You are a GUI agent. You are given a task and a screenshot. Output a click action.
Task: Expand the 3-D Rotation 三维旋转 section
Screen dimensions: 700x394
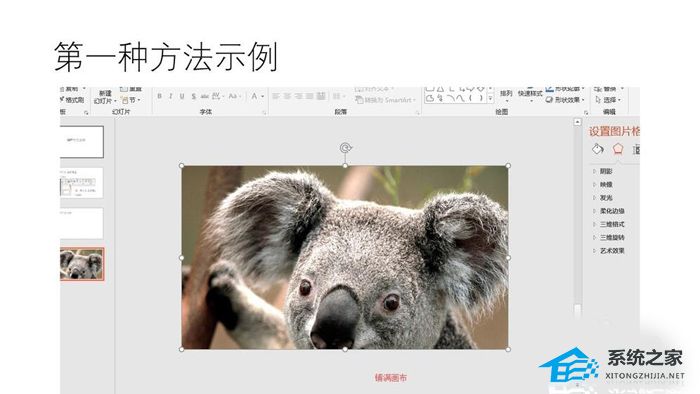608,237
